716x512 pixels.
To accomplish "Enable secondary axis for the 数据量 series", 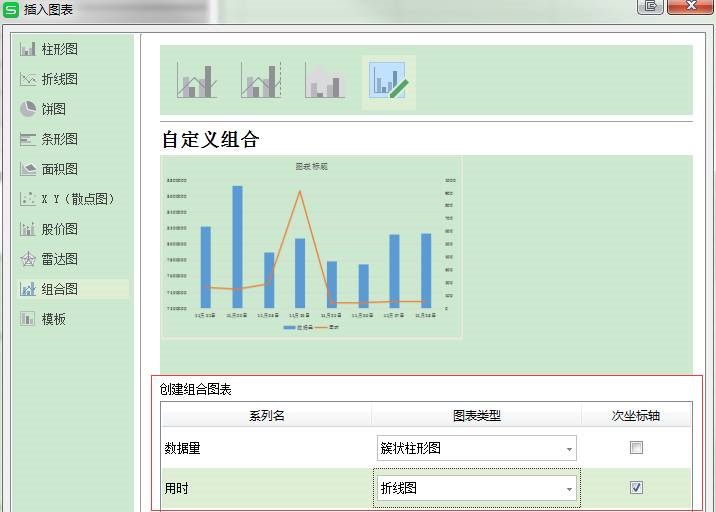I will [636, 448].
